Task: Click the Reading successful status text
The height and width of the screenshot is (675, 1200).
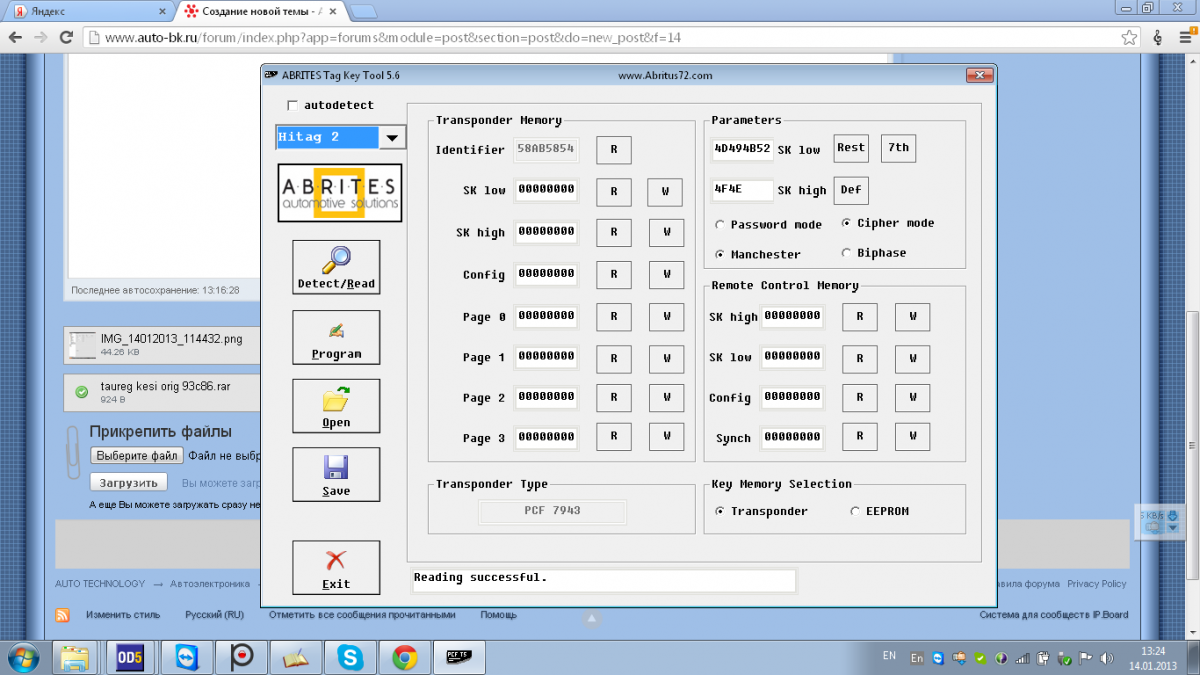Action: [x=480, y=578]
